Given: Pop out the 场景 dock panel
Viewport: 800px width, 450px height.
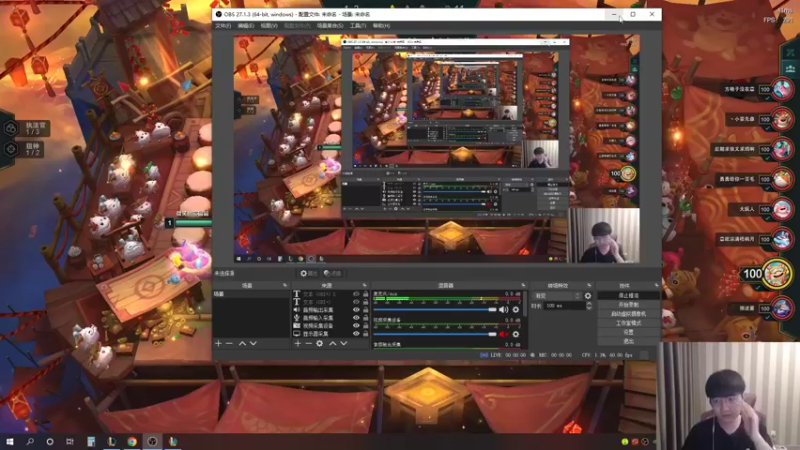Looking at the screenshot, I should click(x=285, y=285).
